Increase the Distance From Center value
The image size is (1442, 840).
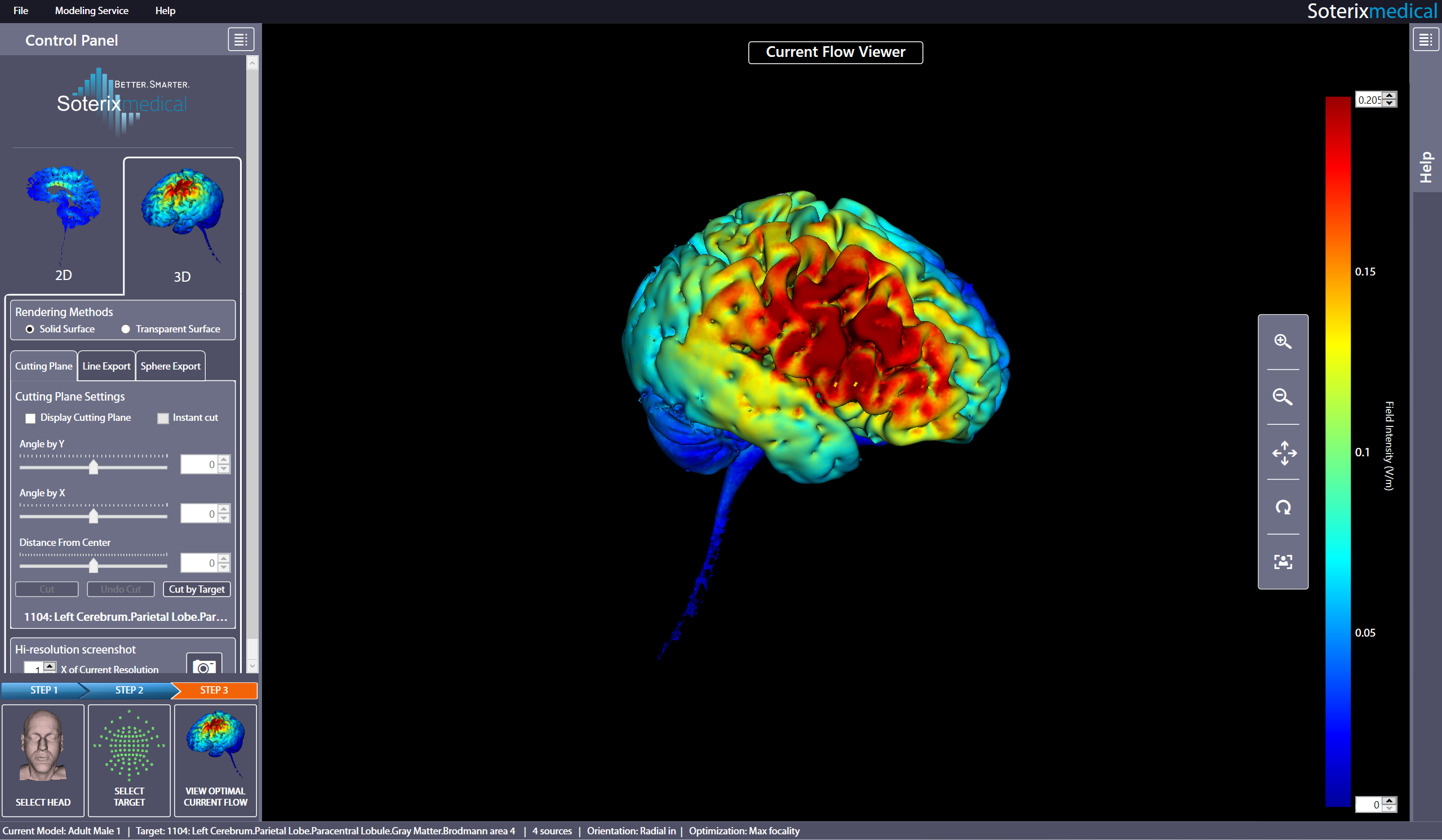224,558
